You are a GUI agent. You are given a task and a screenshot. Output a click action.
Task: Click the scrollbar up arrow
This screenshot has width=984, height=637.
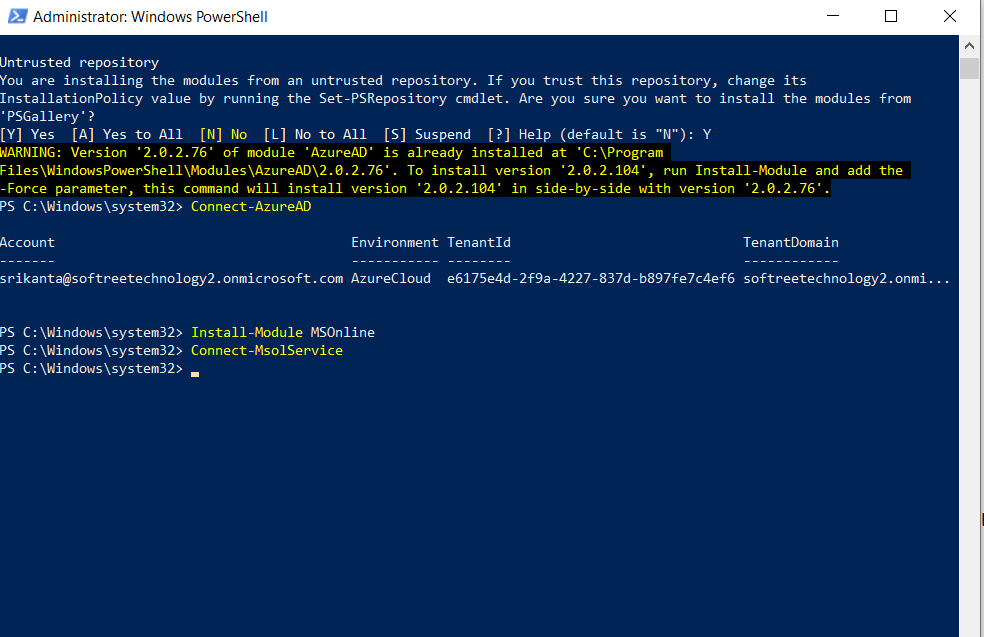969,45
